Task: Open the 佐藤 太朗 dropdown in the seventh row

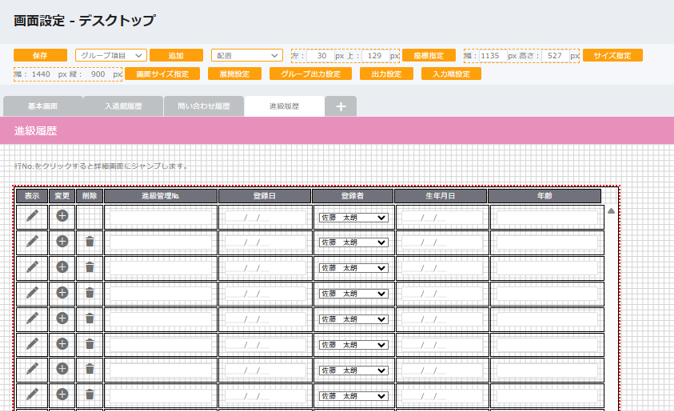Action: tap(353, 370)
